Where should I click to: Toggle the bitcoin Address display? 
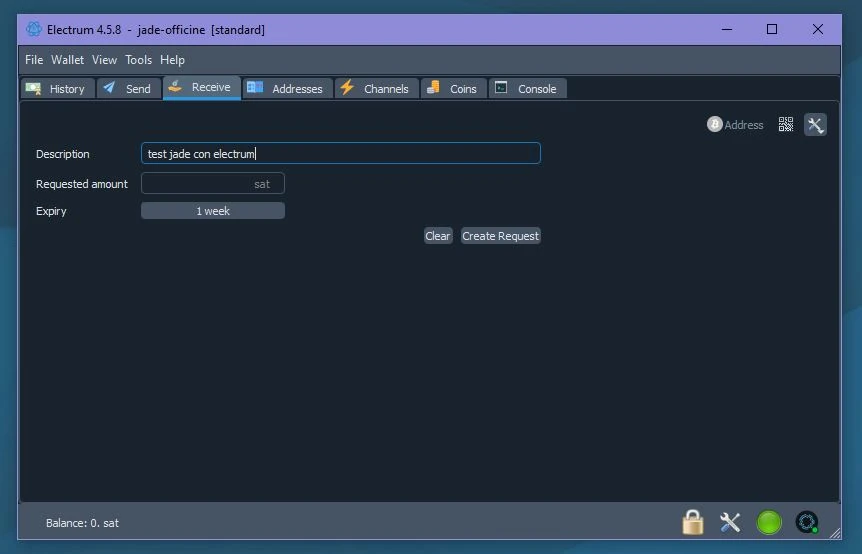(x=735, y=125)
